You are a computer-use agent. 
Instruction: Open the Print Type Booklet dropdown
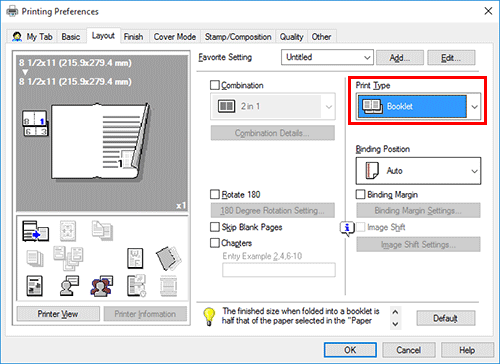point(418,106)
